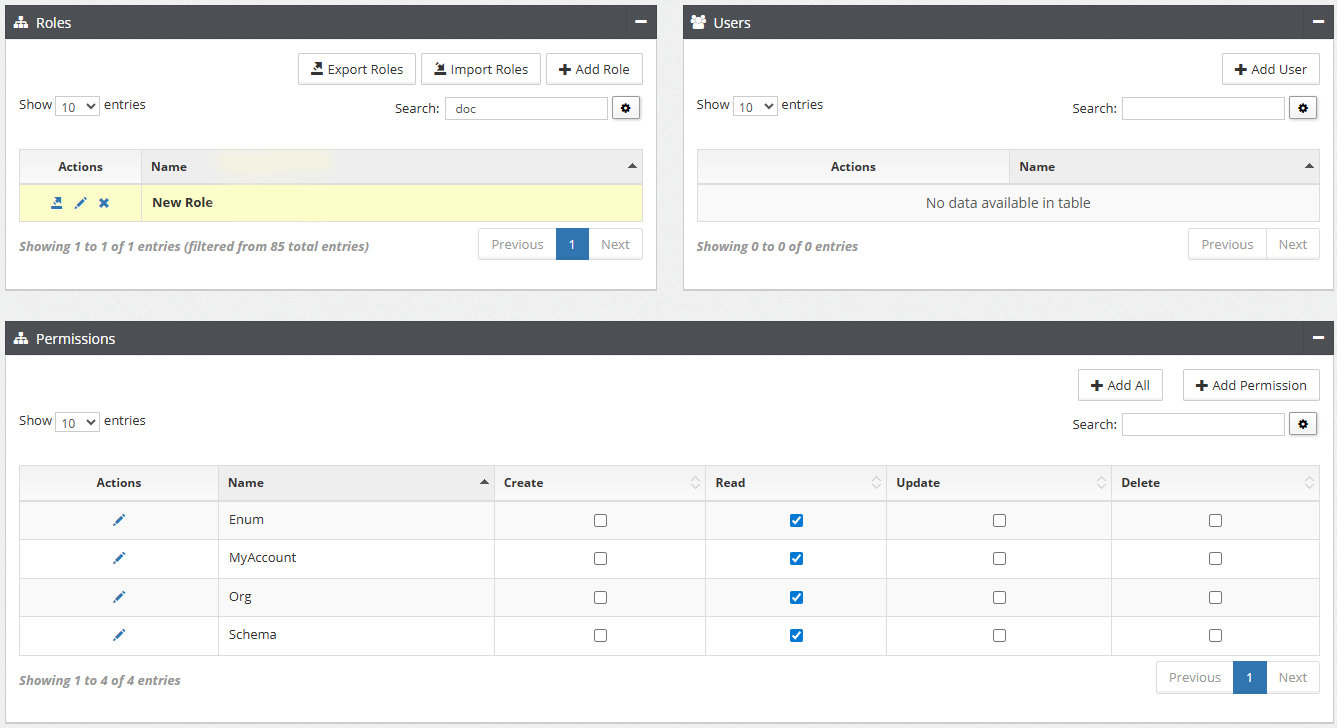Edit the Enum permission with pencil icon
Image resolution: width=1337 pixels, height=728 pixels.
[x=119, y=520]
